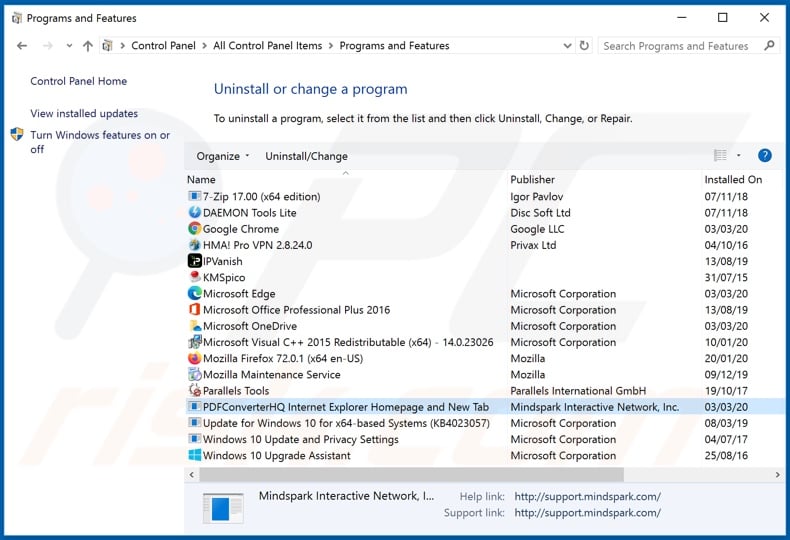
Task: Click the Microsoft Edge icon
Action: point(194,293)
